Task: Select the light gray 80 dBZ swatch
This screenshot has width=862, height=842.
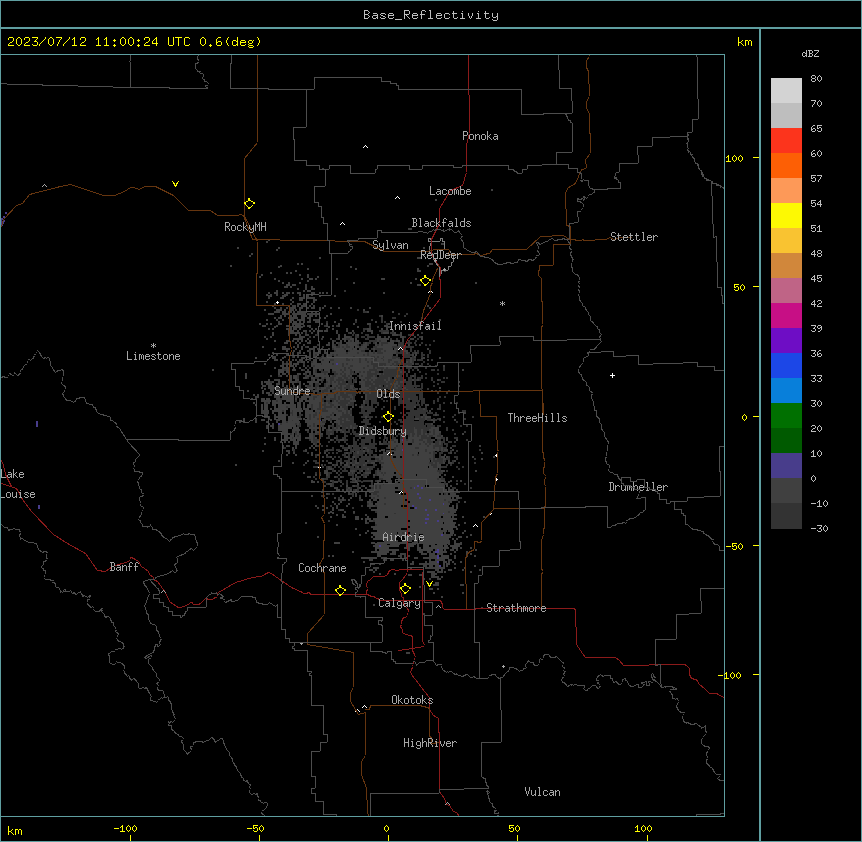Action: click(x=786, y=90)
